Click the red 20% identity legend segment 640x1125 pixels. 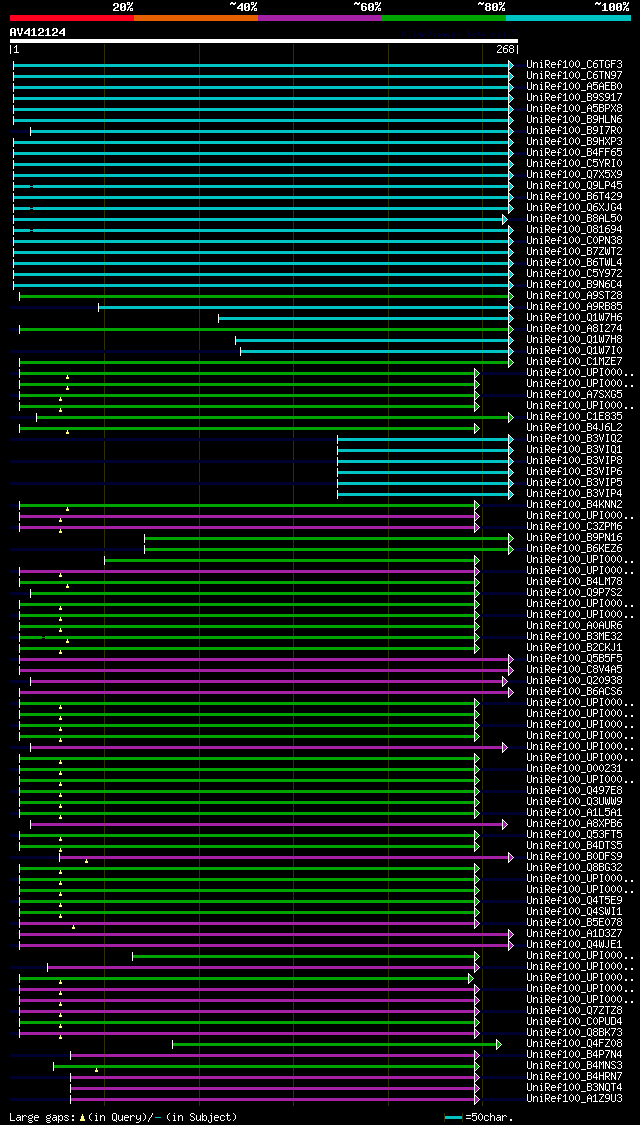click(72, 17)
